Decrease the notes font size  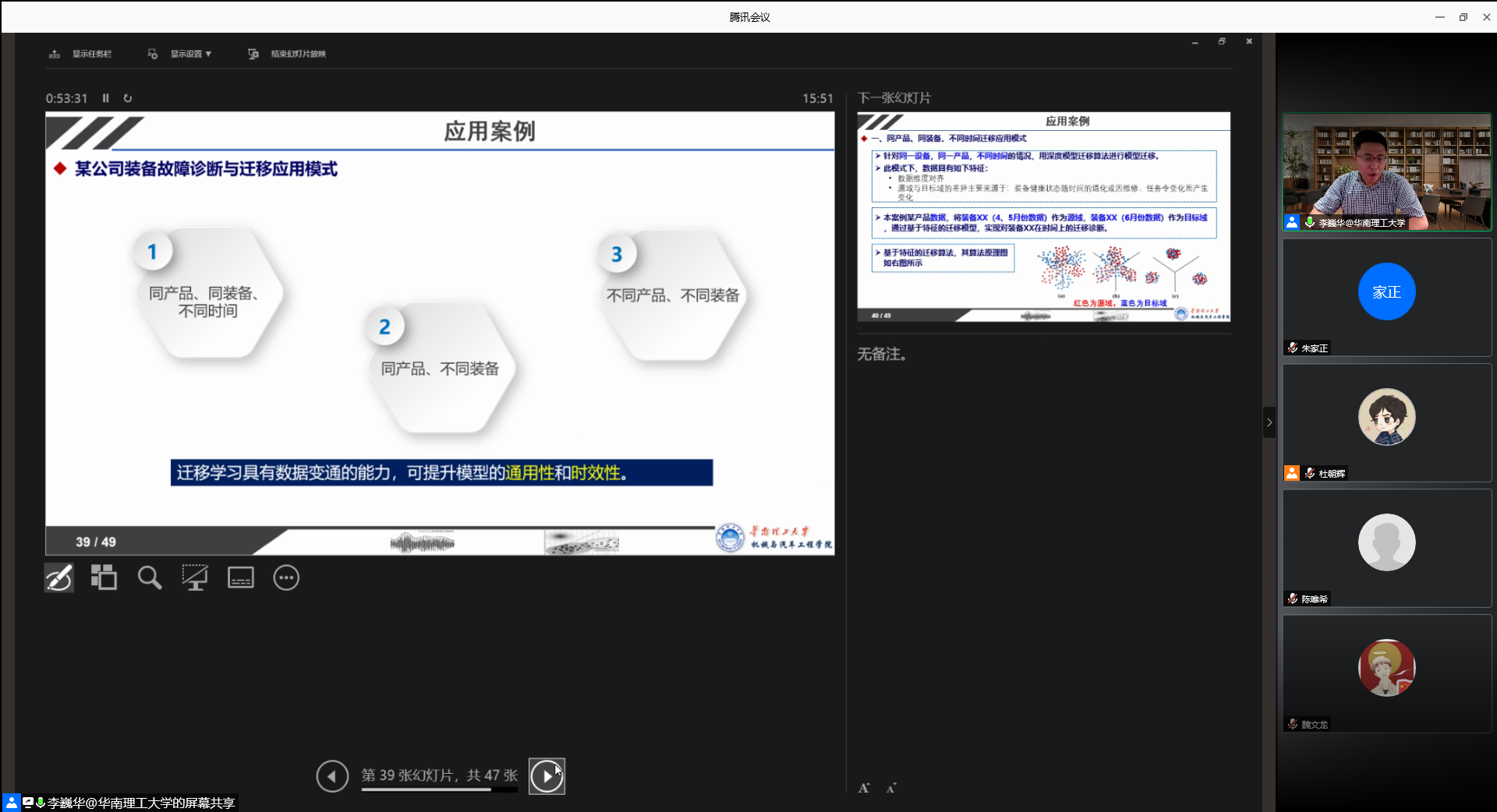[x=891, y=789]
